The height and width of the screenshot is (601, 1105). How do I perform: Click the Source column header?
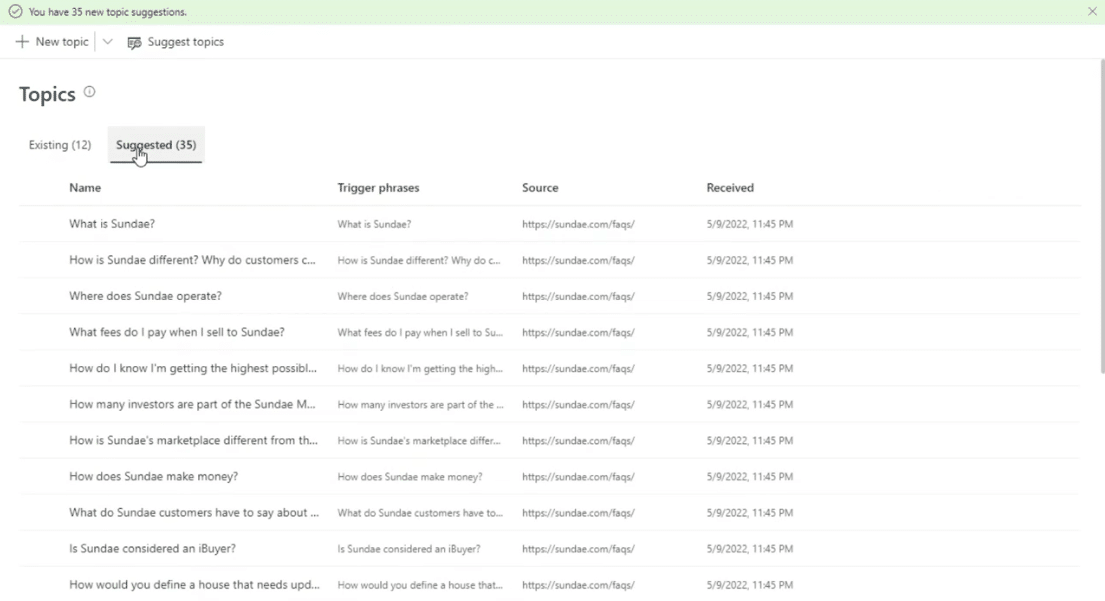click(x=540, y=187)
